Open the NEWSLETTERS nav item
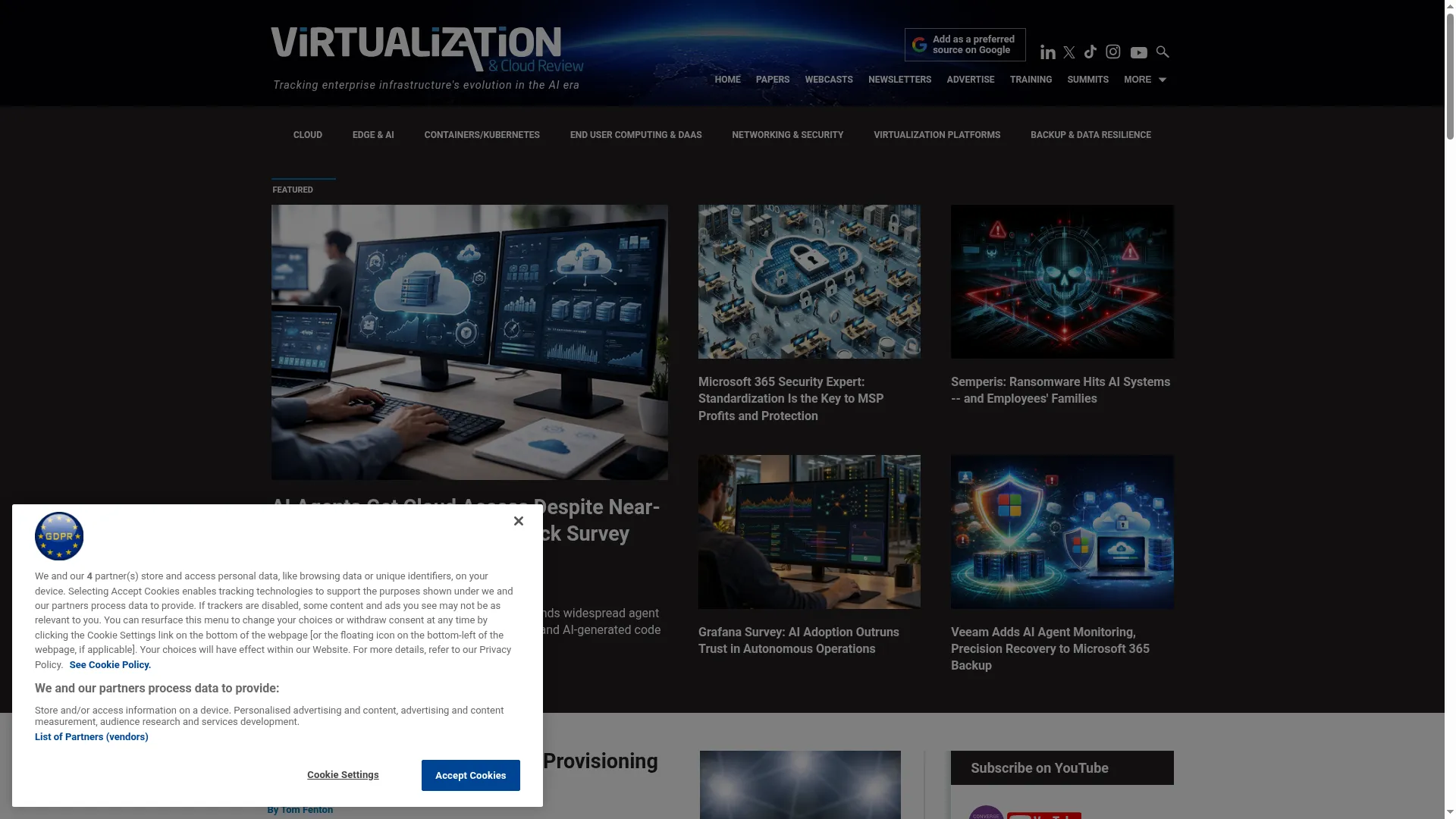This screenshot has width=1456, height=819. click(899, 80)
